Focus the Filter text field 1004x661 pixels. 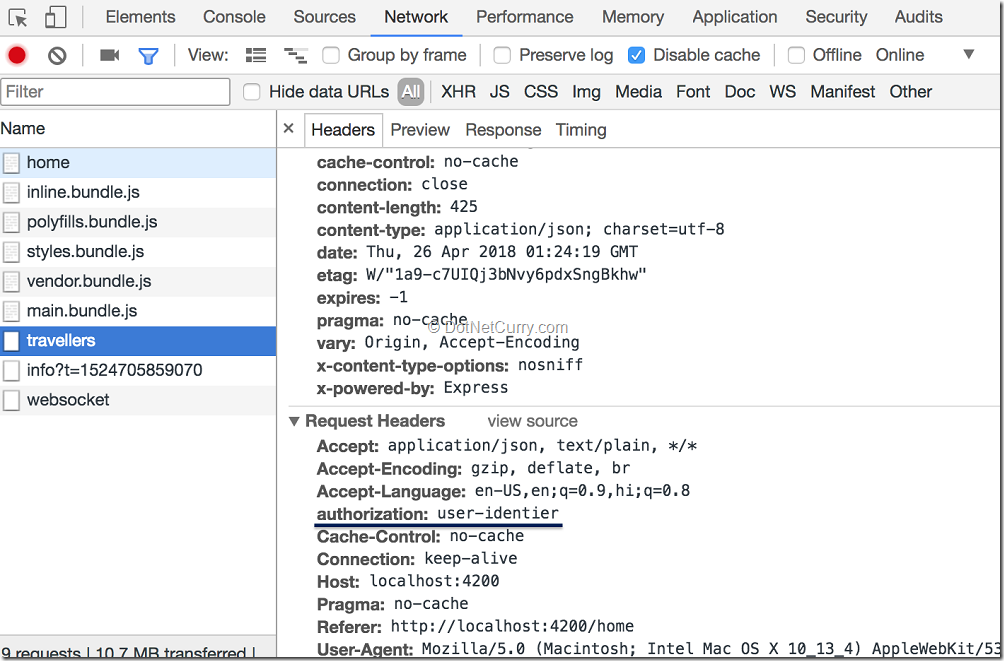pyautogui.click(x=116, y=92)
